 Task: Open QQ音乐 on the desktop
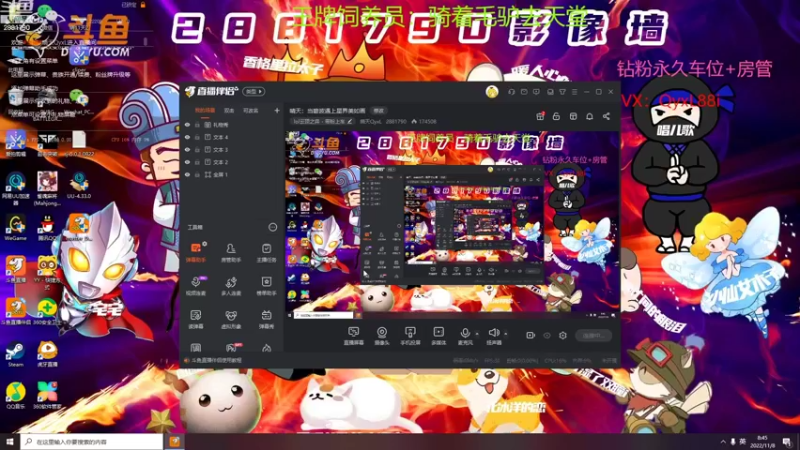coord(15,395)
